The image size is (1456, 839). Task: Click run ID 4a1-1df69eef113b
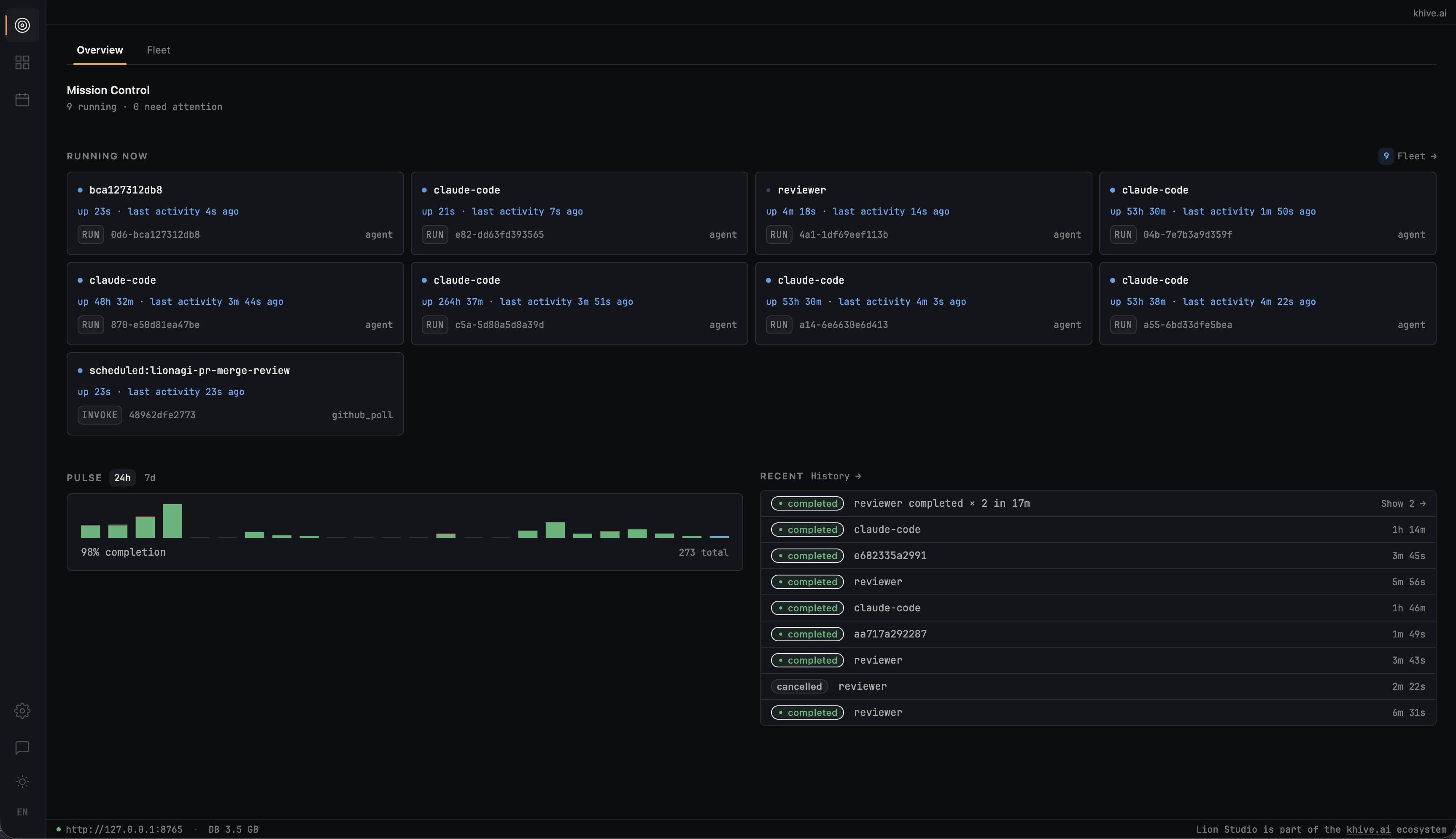843,234
